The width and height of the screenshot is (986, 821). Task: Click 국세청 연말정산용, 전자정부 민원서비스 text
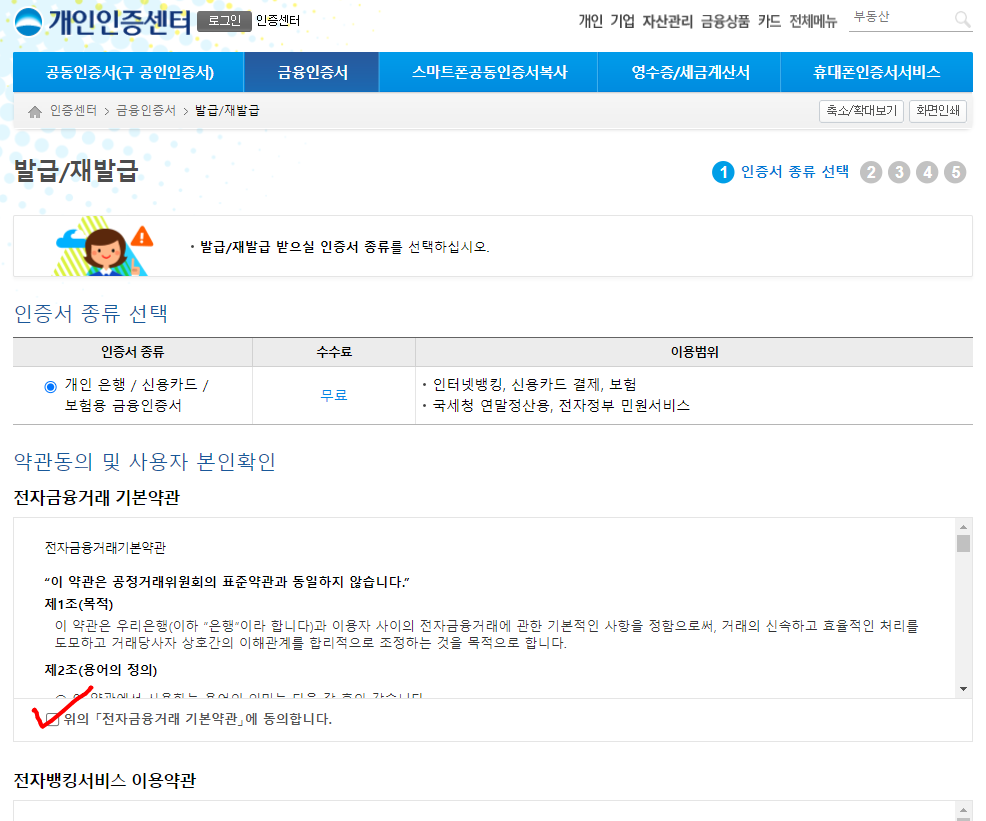point(561,405)
